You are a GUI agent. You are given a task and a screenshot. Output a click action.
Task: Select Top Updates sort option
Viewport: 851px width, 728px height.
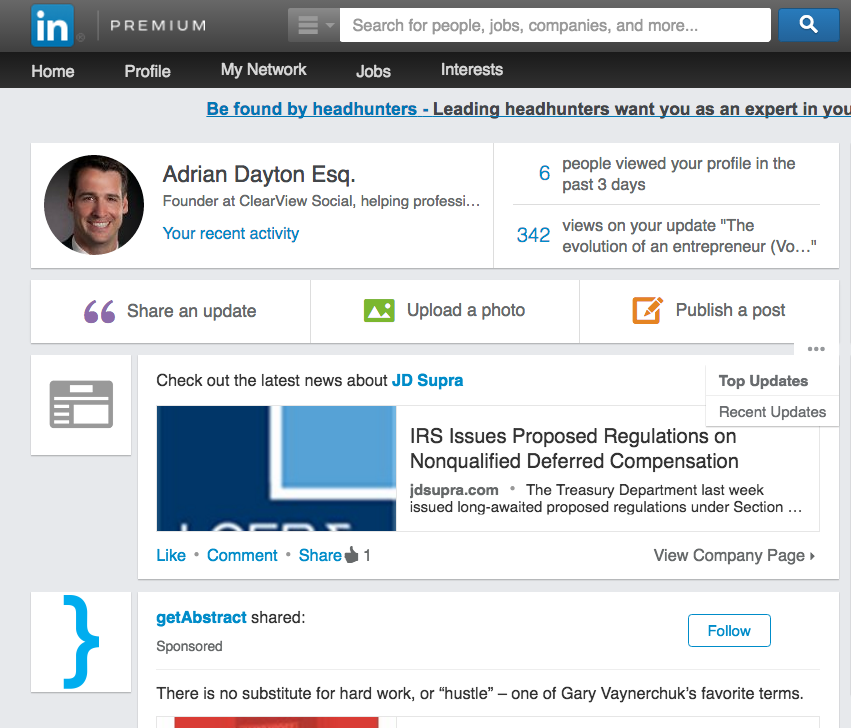[763, 381]
